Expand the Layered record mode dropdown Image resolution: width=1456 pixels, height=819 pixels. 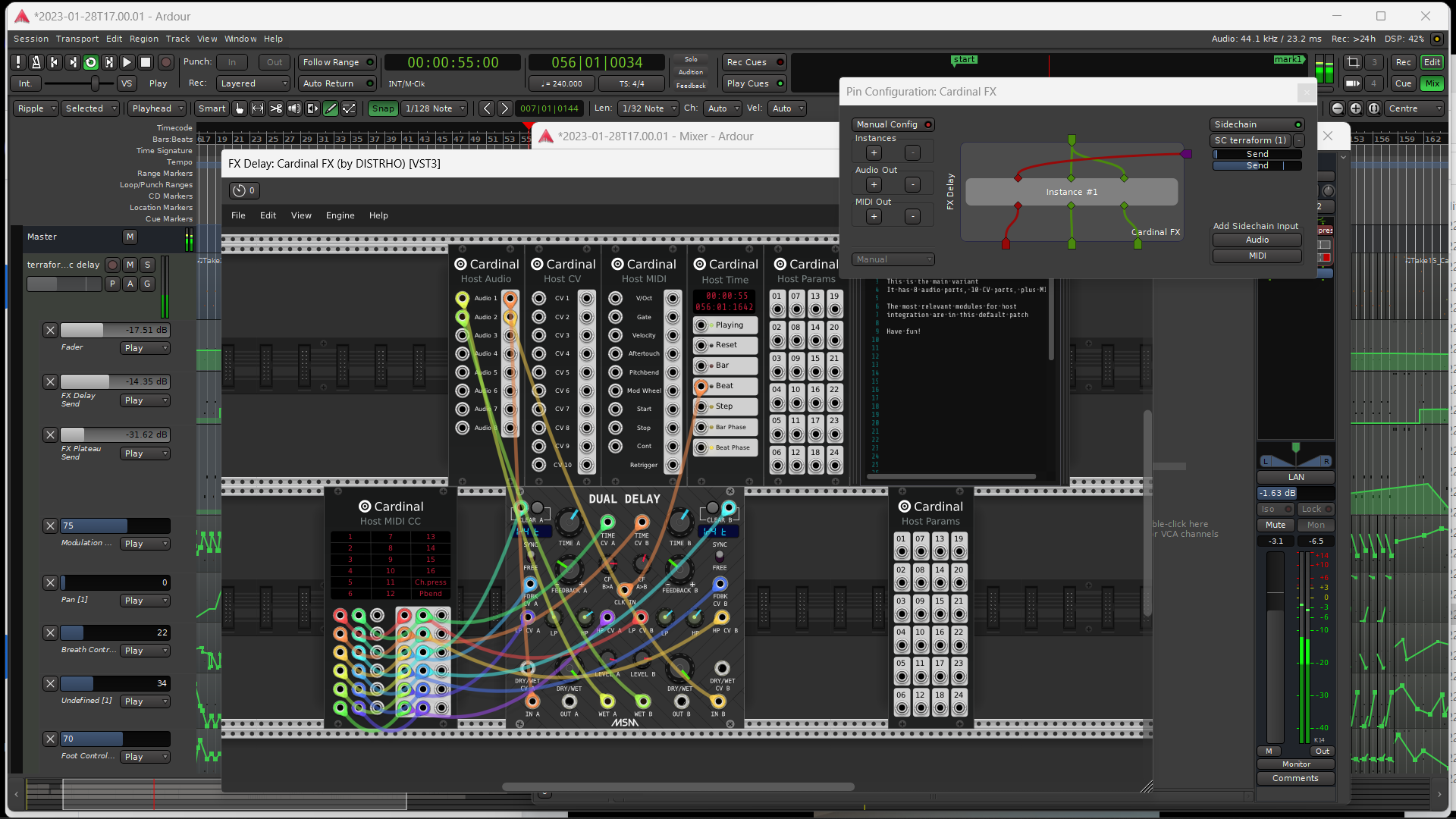point(253,83)
